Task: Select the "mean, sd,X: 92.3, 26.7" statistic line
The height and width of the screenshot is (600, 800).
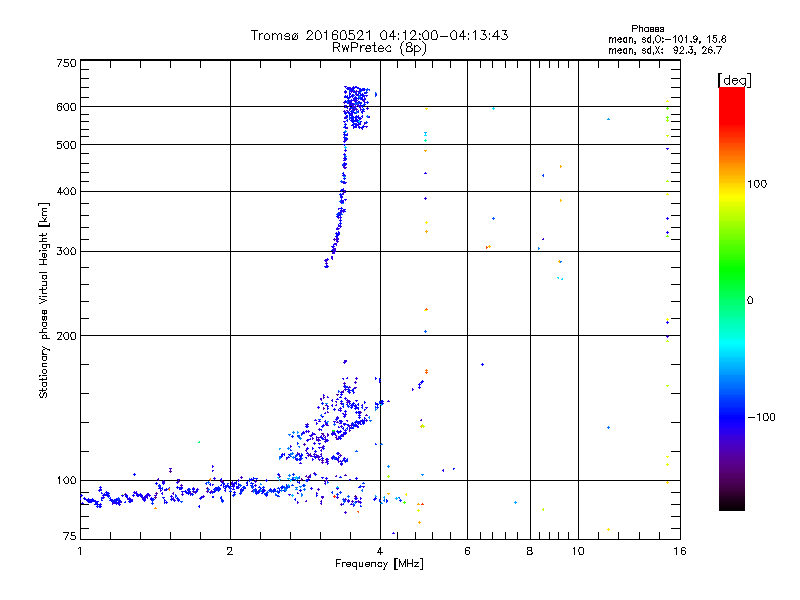Action: 665,51
